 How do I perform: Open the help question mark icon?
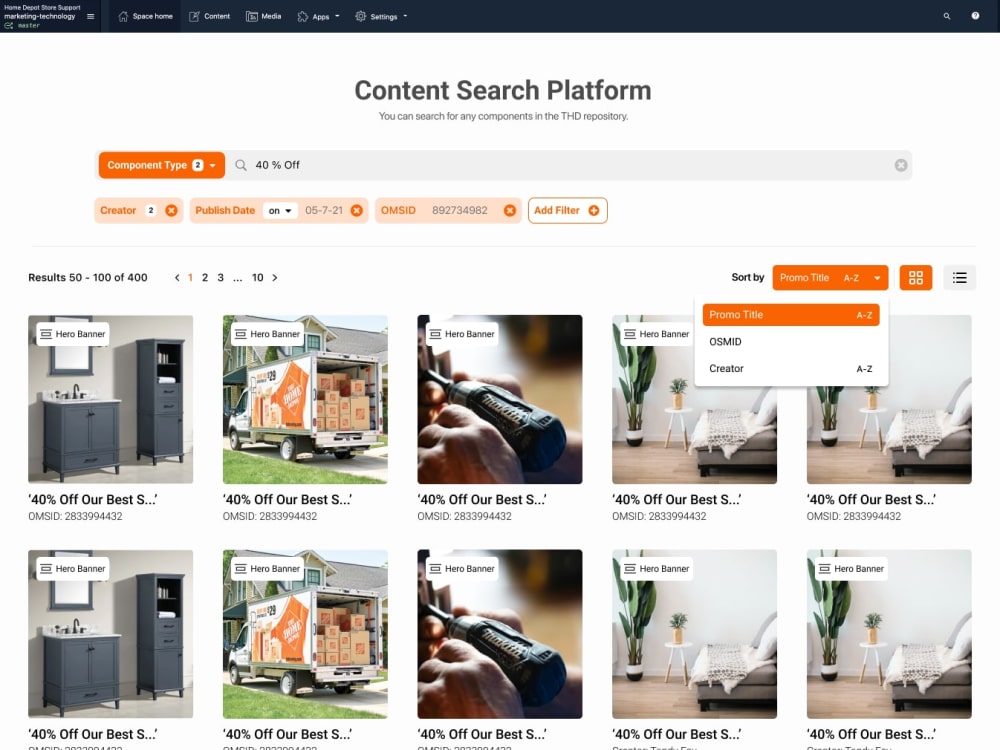coord(975,16)
